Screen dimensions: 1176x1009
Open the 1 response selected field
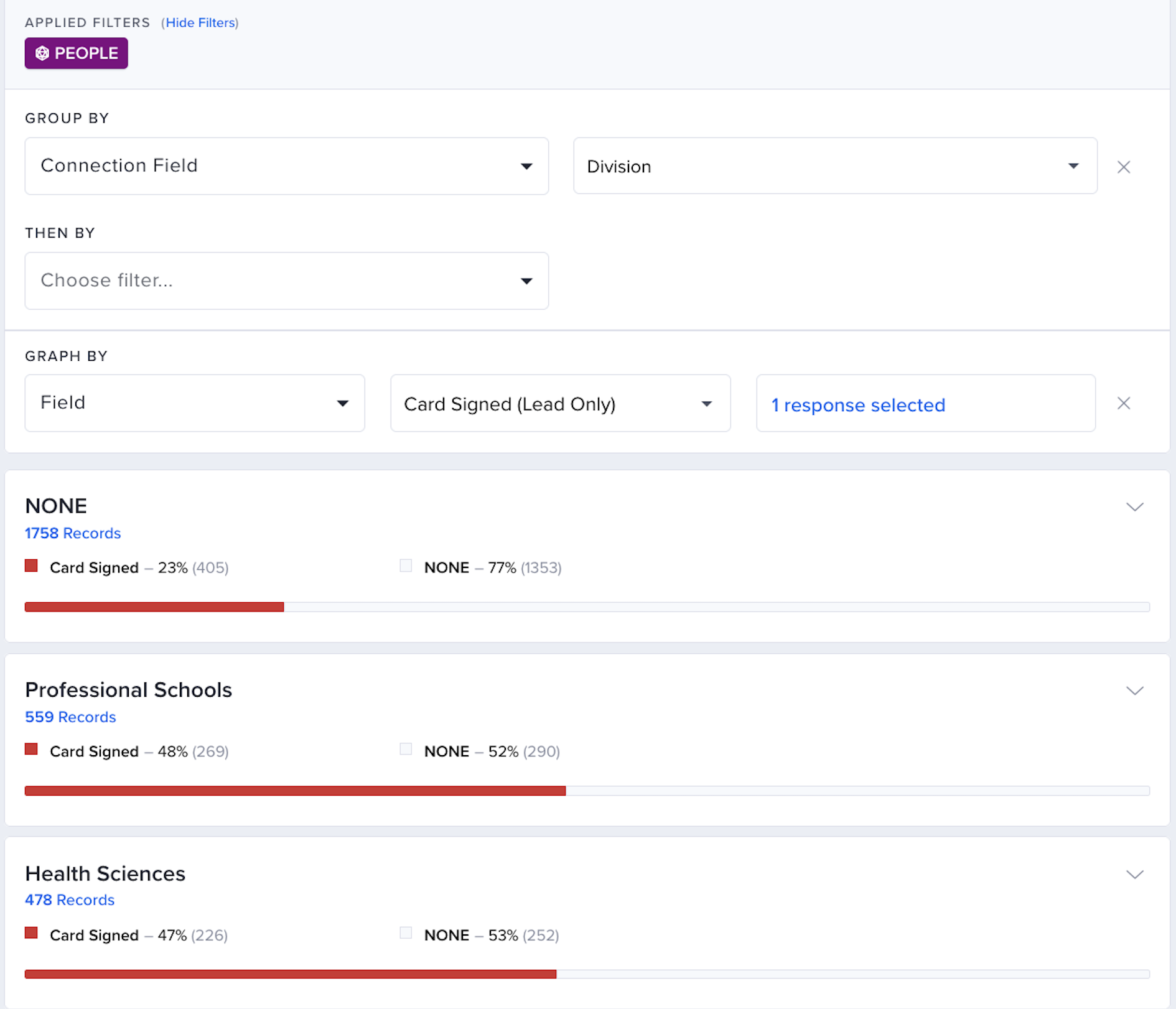point(926,403)
